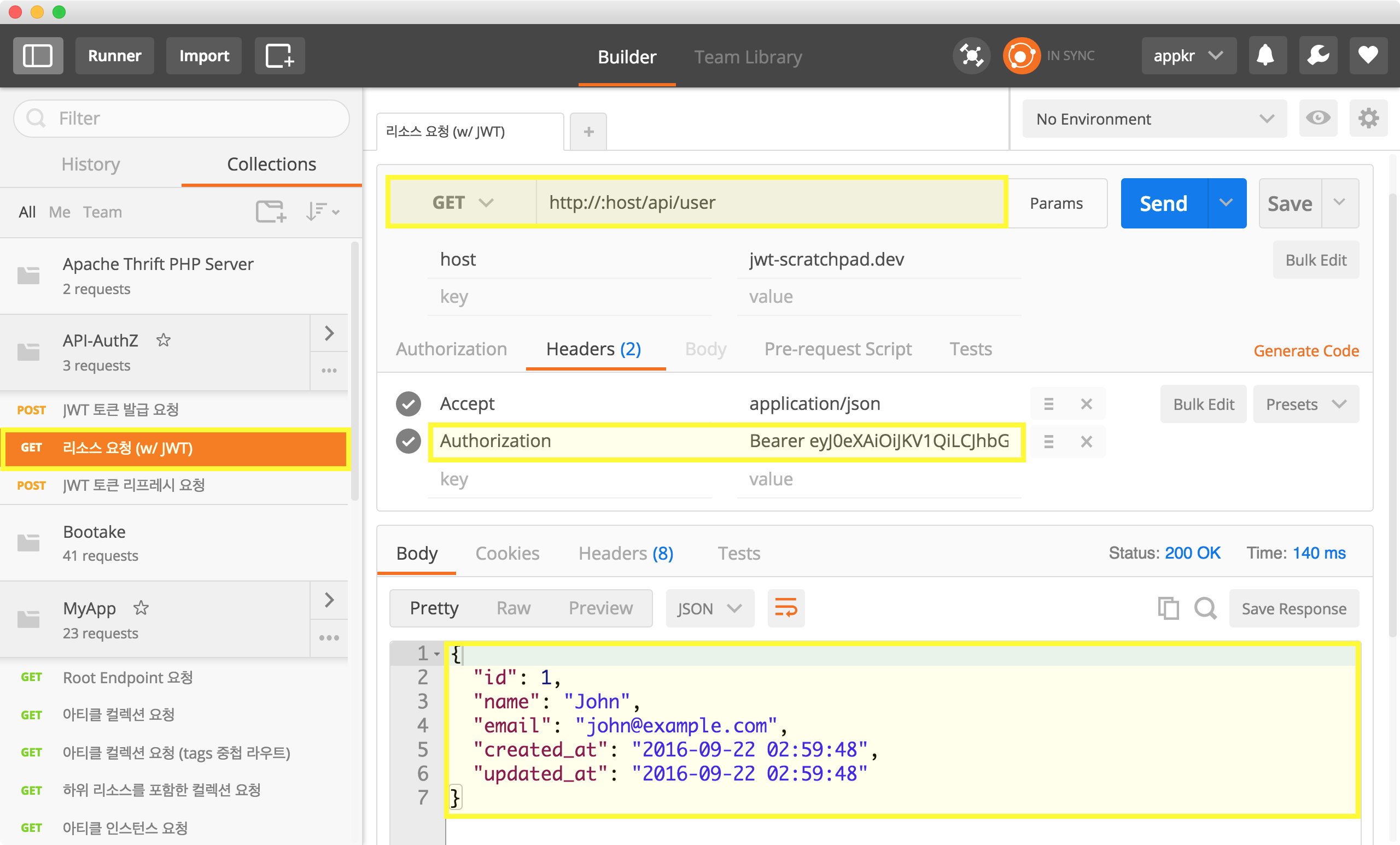Open the GET method dropdown
The width and height of the screenshot is (1400, 845).
coord(462,203)
